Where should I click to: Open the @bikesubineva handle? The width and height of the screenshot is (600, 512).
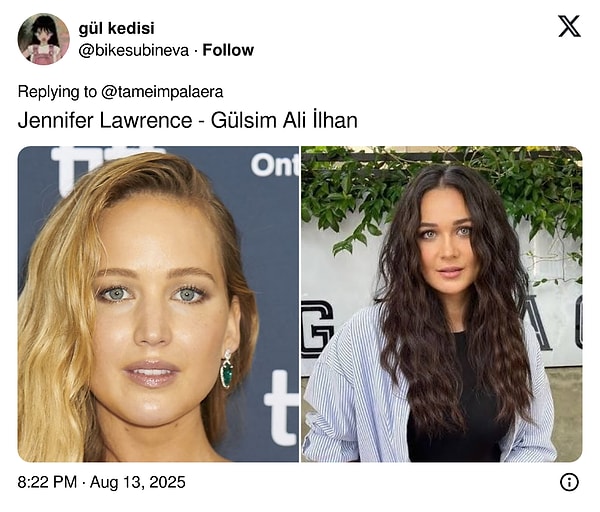pyautogui.click(x=134, y=51)
